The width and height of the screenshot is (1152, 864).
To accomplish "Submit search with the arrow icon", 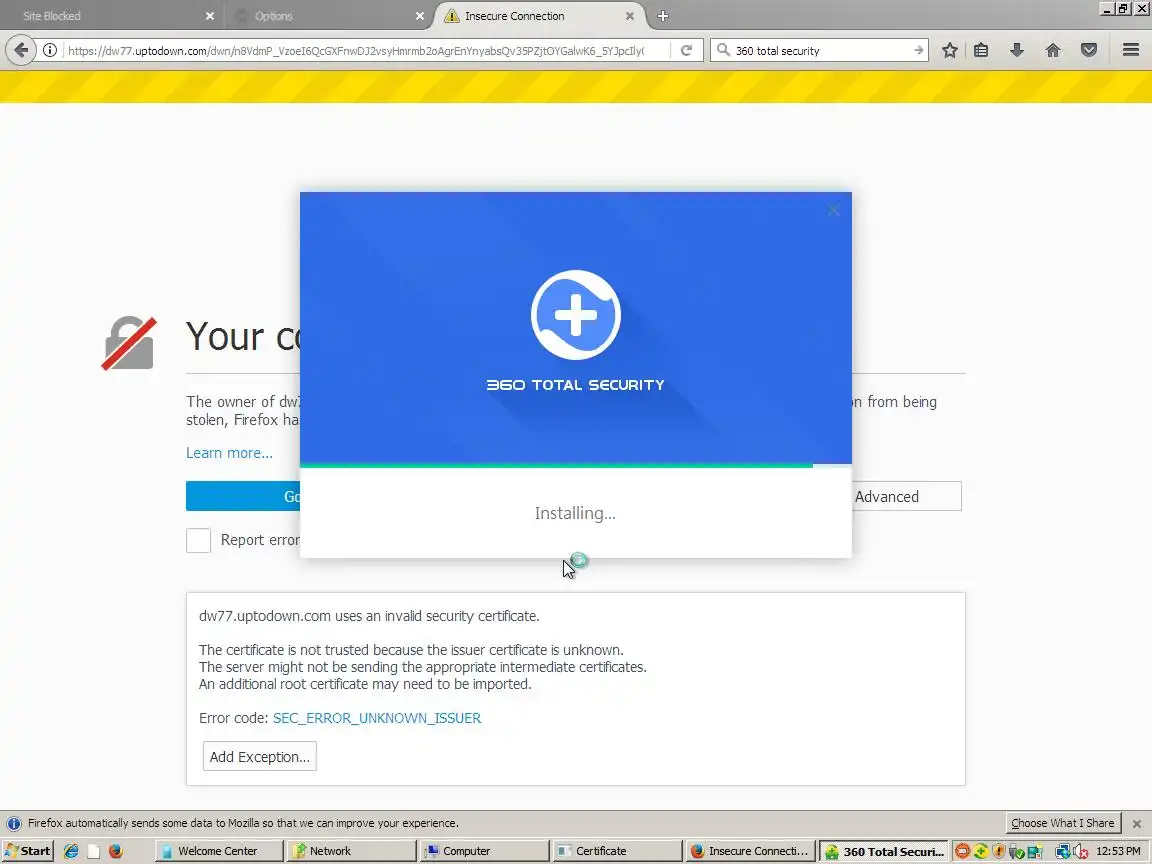I will pos(918,50).
